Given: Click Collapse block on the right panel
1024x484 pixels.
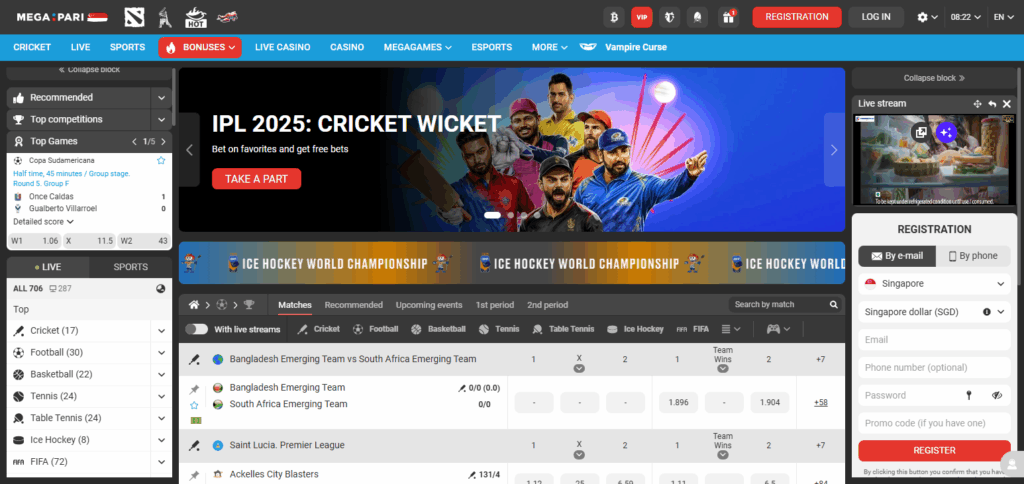Looking at the screenshot, I should (935, 78).
